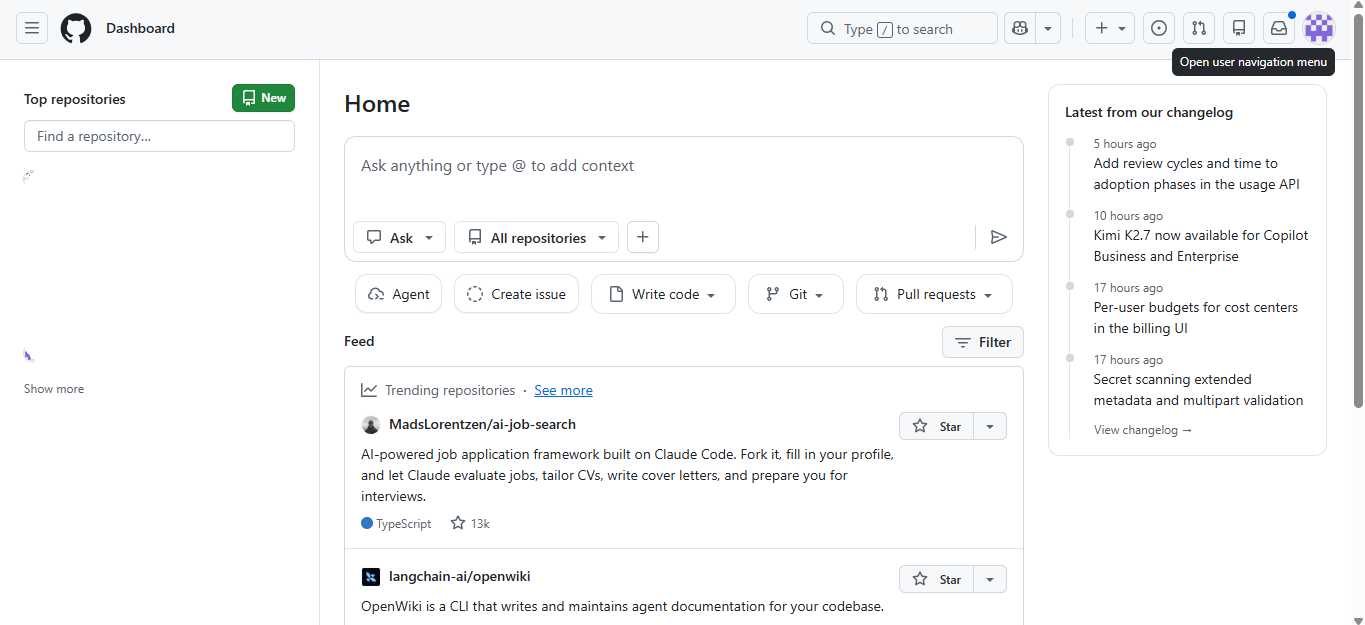The image size is (1365, 625).
Task: Click the Dashboard header title
Action: [140, 28]
